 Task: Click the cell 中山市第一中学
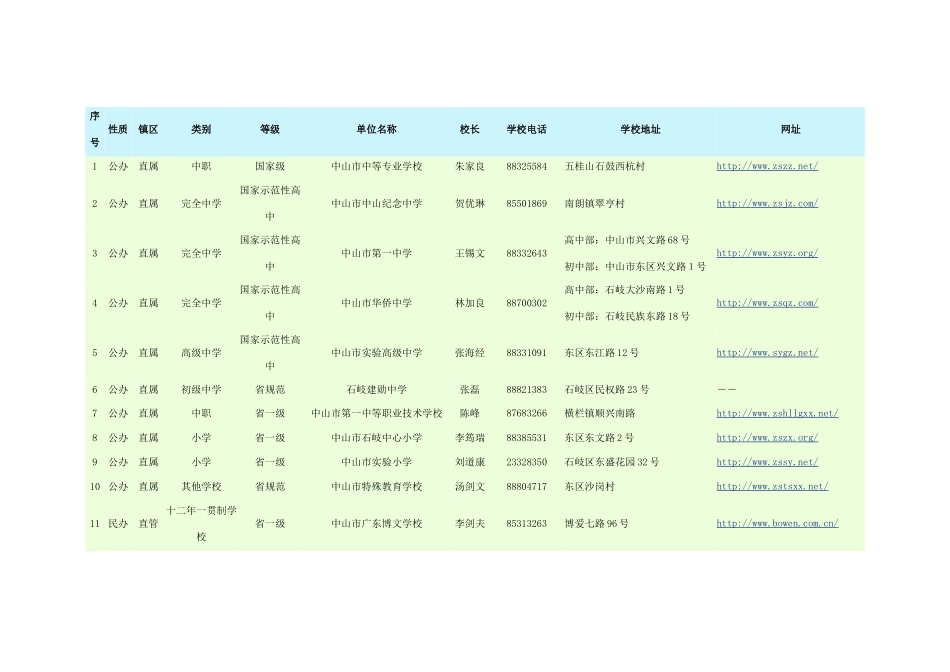tap(376, 253)
